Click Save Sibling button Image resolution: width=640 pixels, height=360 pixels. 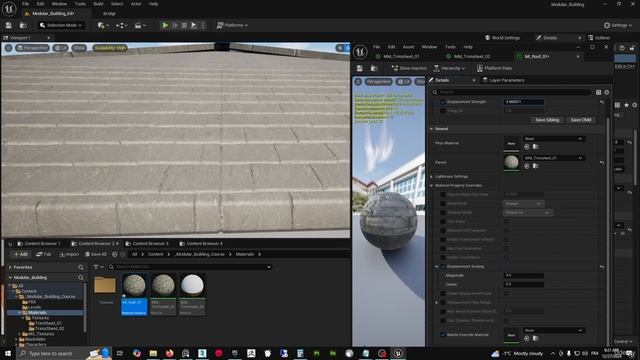547,120
